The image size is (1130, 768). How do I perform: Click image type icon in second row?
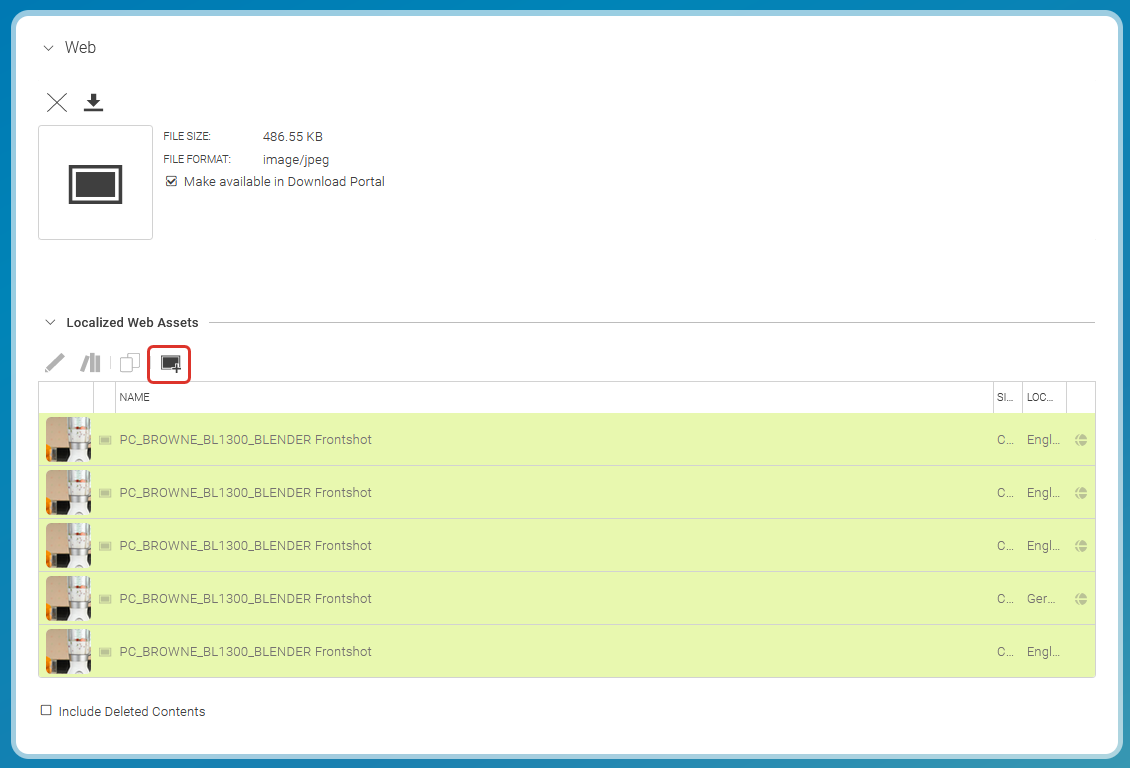pyautogui.click(x=105, y=493)
